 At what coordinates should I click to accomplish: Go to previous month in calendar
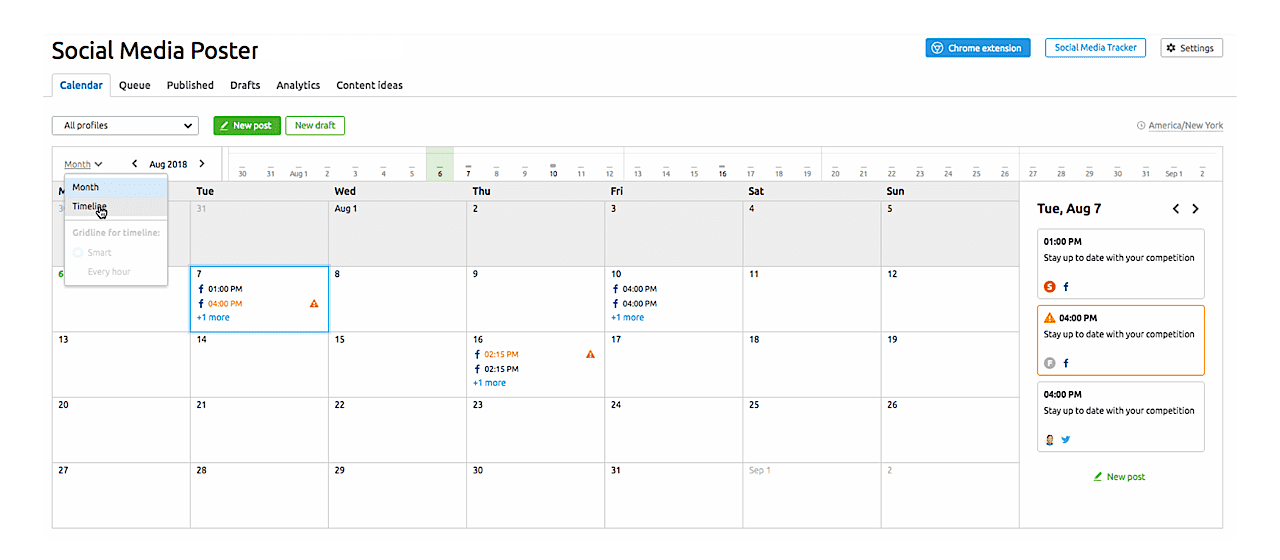(x=135, y=164)
